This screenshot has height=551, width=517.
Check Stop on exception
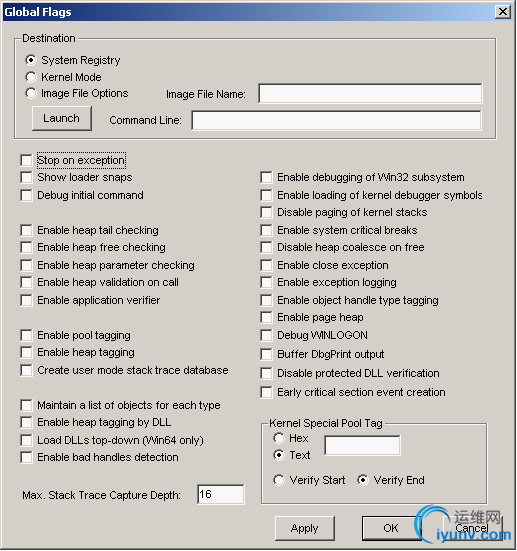coord(26,160)
